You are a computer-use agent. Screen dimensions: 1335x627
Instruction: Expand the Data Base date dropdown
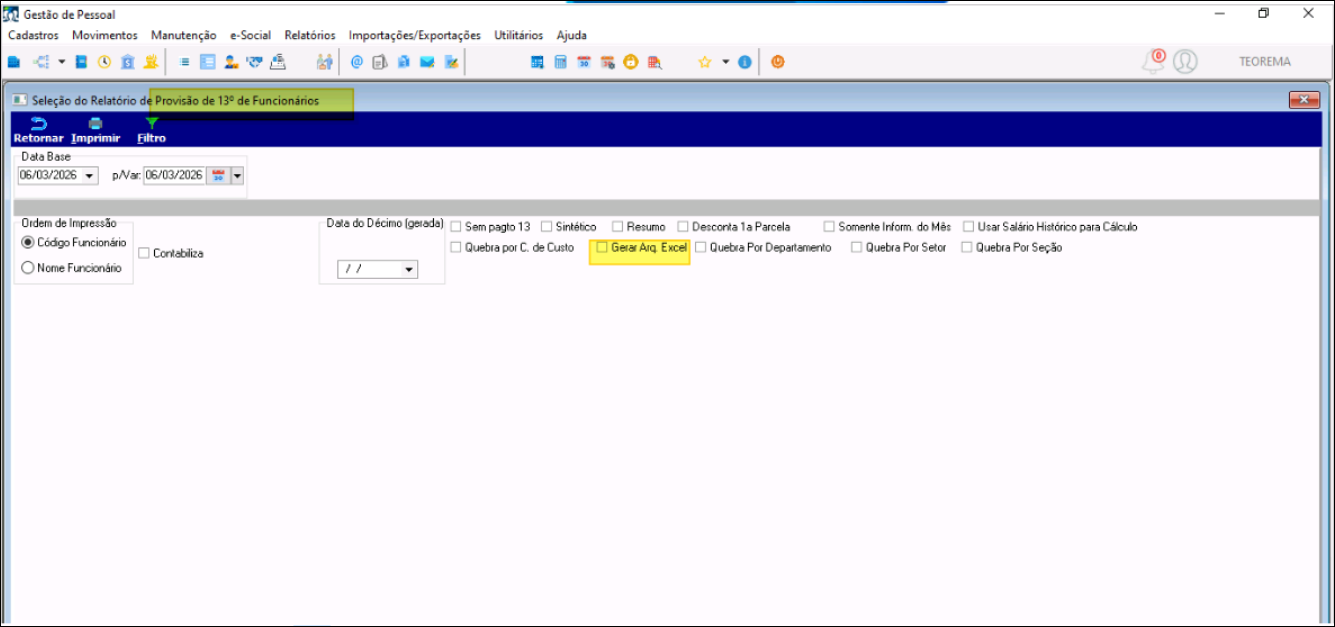tap(90, 176)
